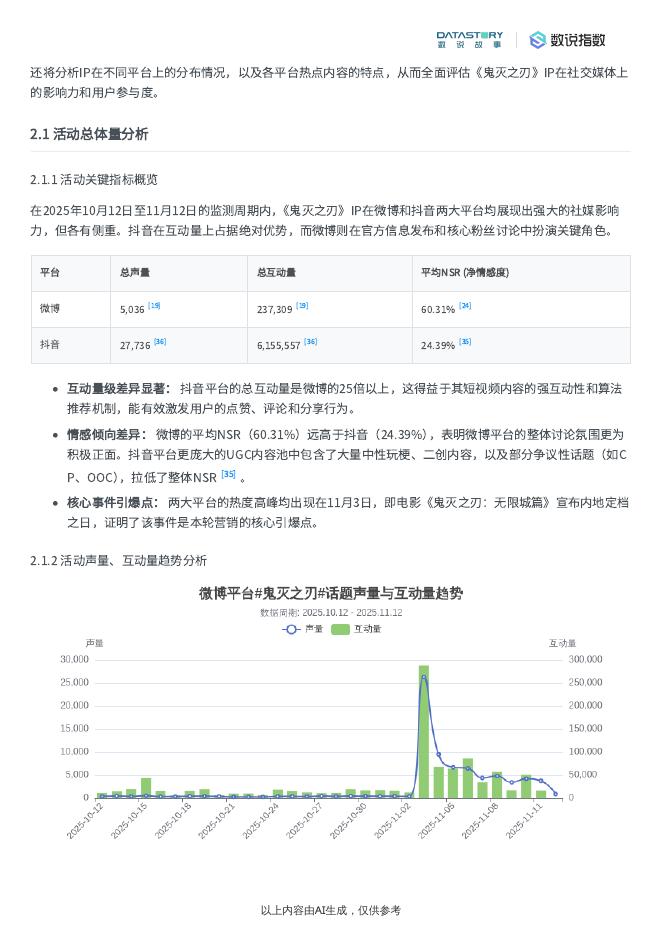Open citation [35] beside 24.39%
663x937 pixels.
coord(465,341)
